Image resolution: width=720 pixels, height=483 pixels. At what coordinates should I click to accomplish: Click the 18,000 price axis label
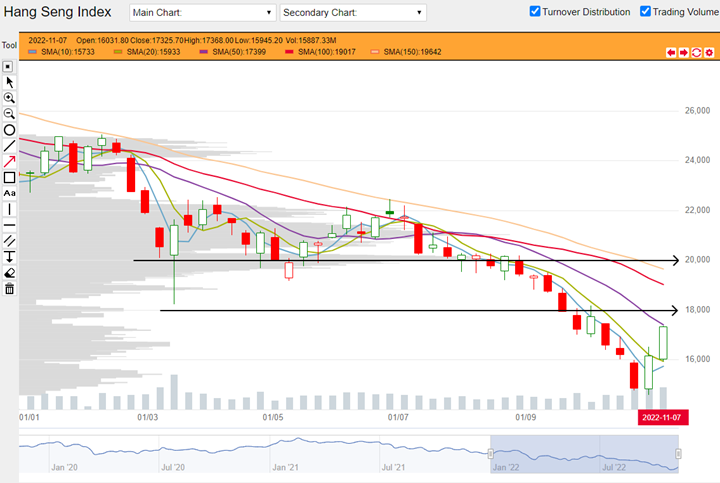tap(697, 310)
